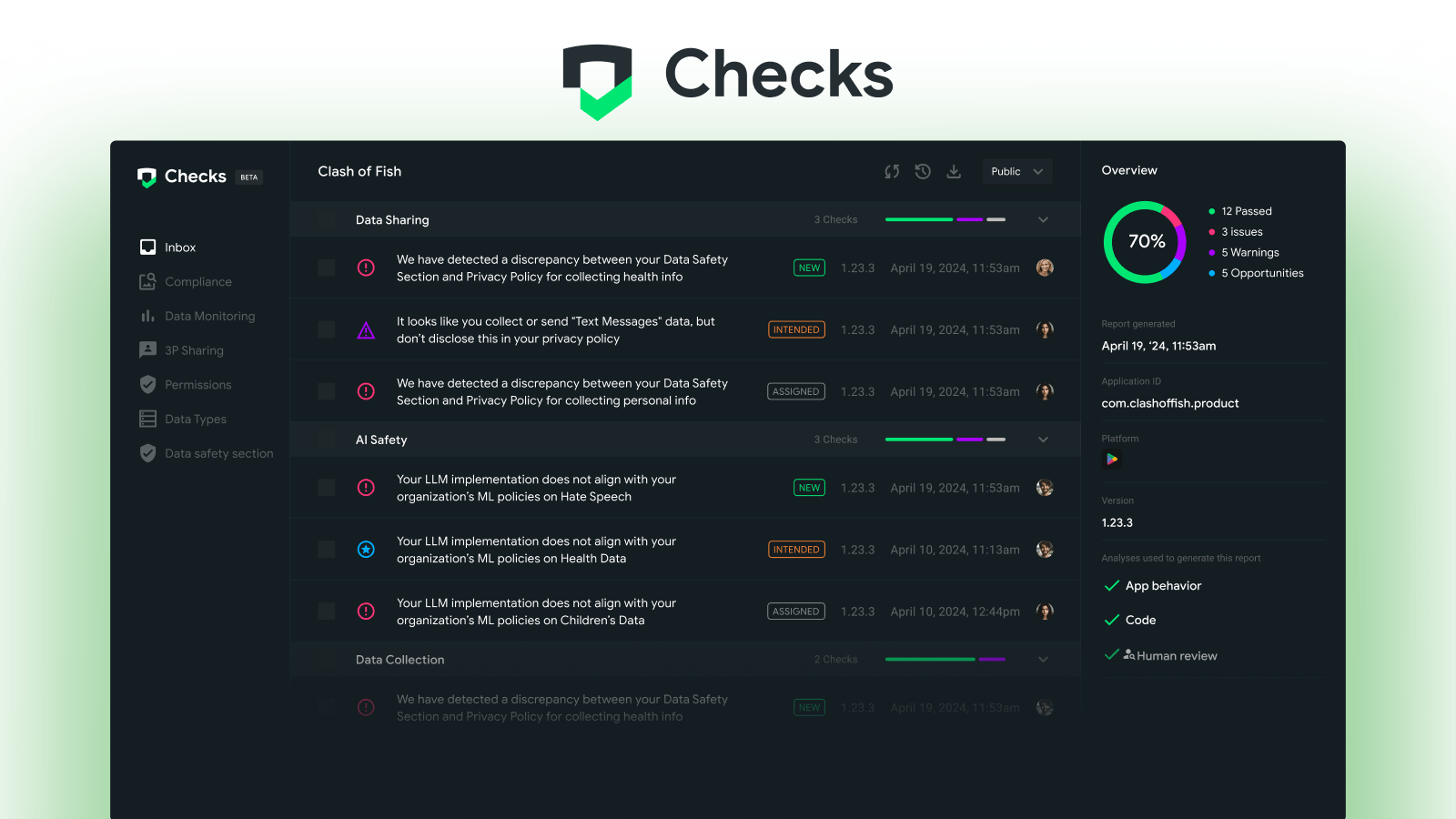This screenshot has height=819, width=1456.
Task: Collapse the AI Safety section chevron
Action: (1043, 440)
